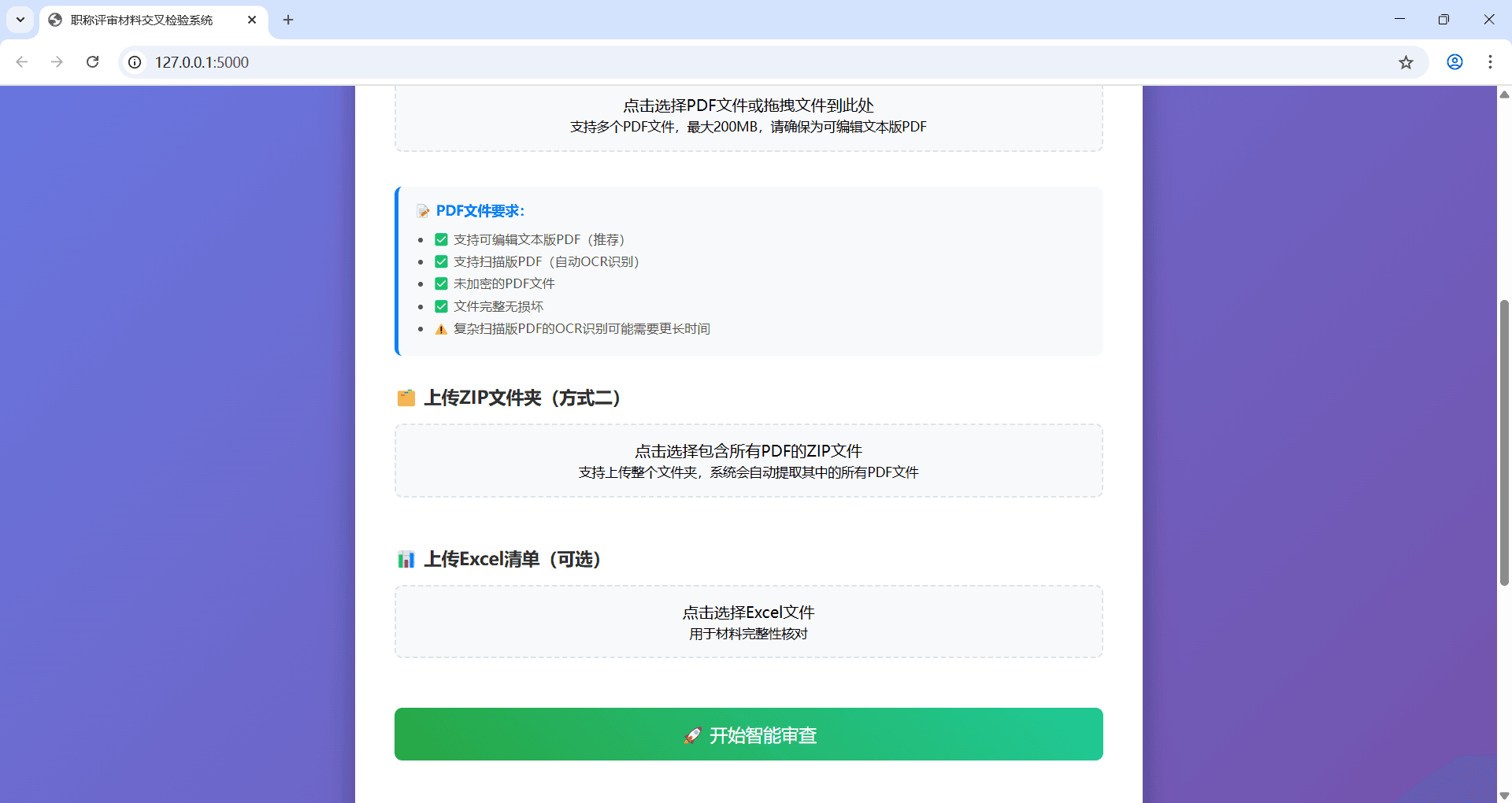Click the checkbox beside 支持可编辑文本版PDF
This screenshot has width=1512, height=803.
pos(441,239)
